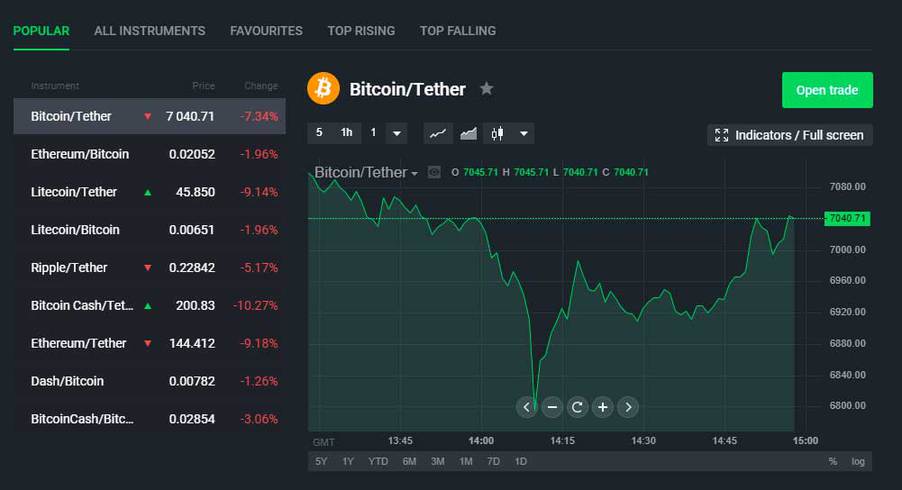Reset the chart view with refresh icon
902x490 pixels.
point(577,407)
